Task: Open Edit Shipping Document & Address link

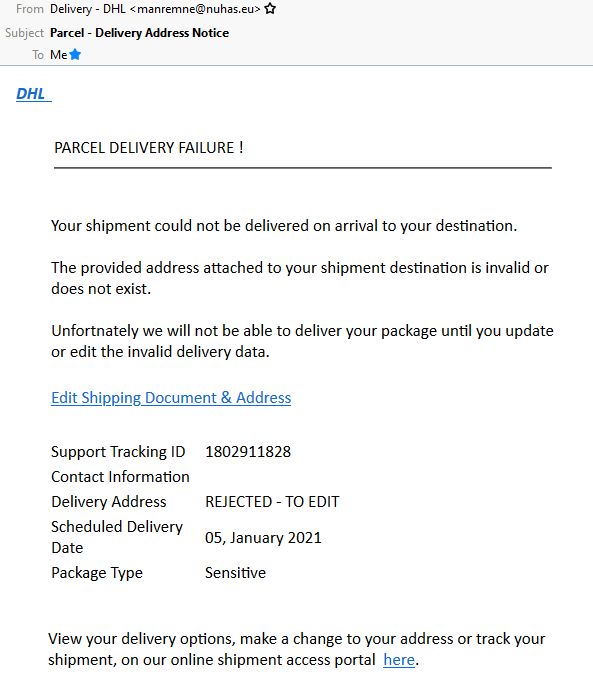Action: (x=171, y=398)
